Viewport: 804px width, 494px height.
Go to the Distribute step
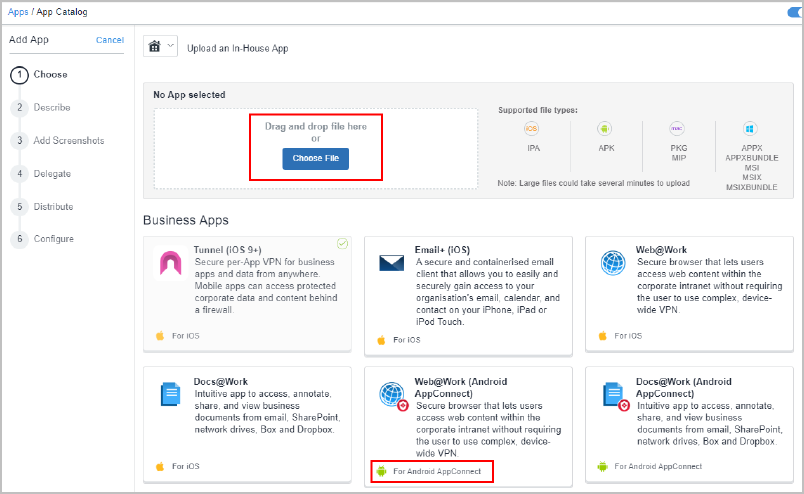[53, 206]
